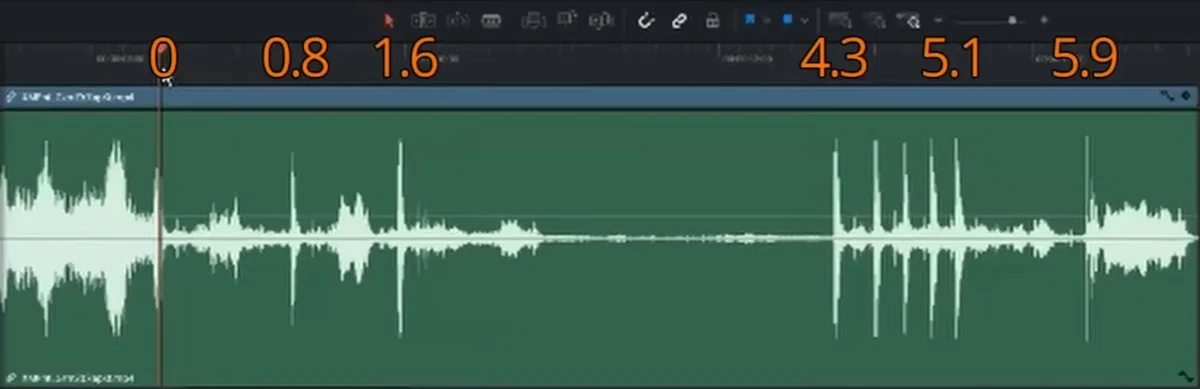Select the Blade edit mode tool

[x=491, y=19]
